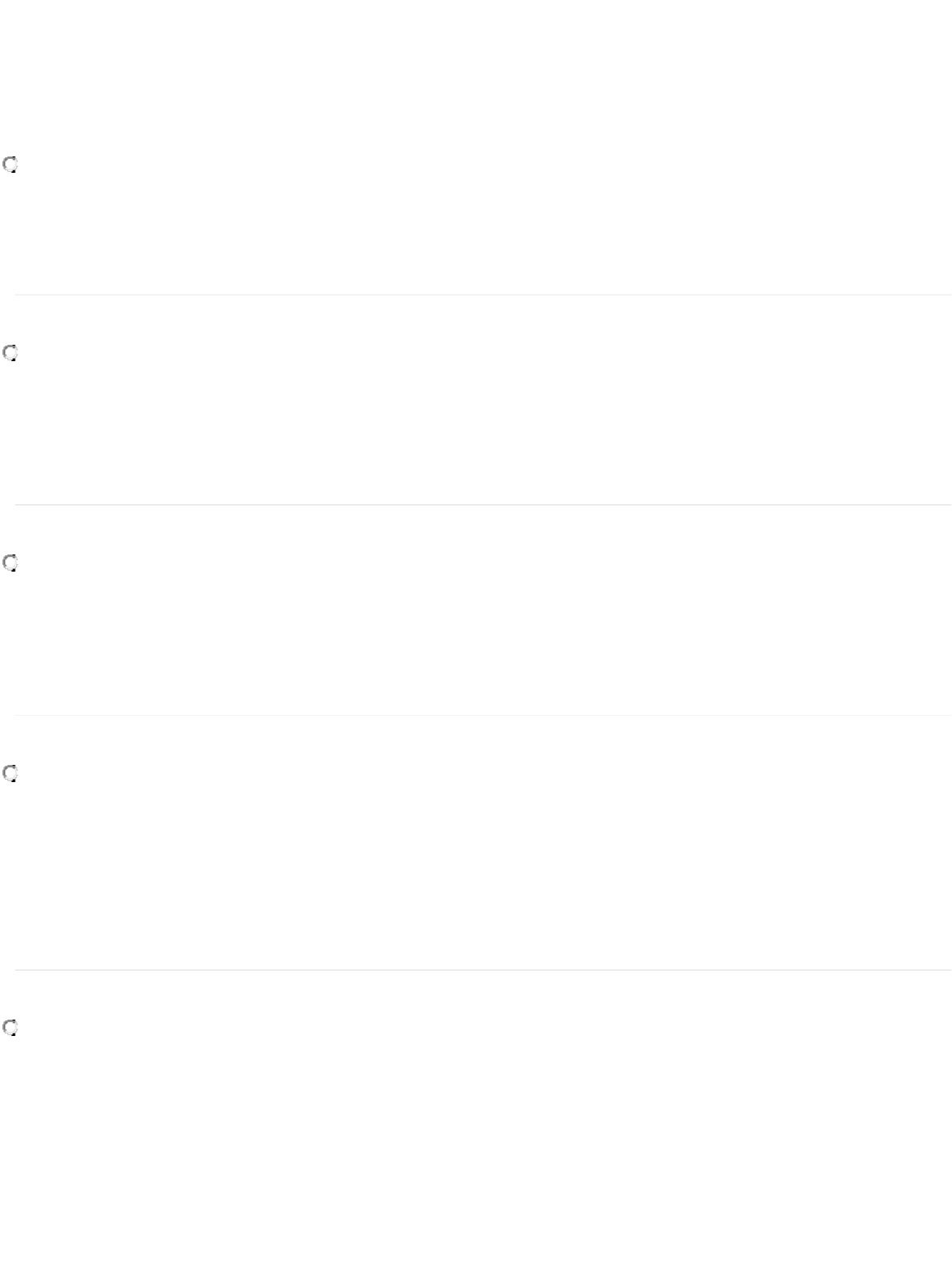The height and width of the screenshot is (1262, 952).
Task: Click the blank label area beside third radio
Action: click(483, 563)
